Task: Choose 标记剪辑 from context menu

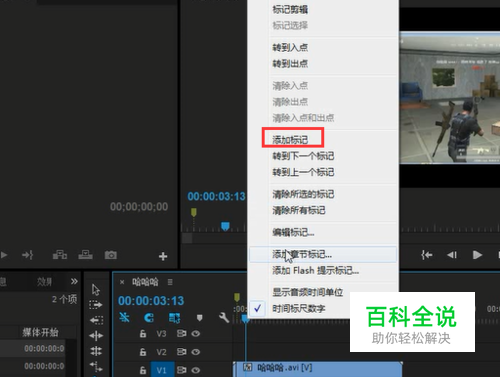Action: 290,10
